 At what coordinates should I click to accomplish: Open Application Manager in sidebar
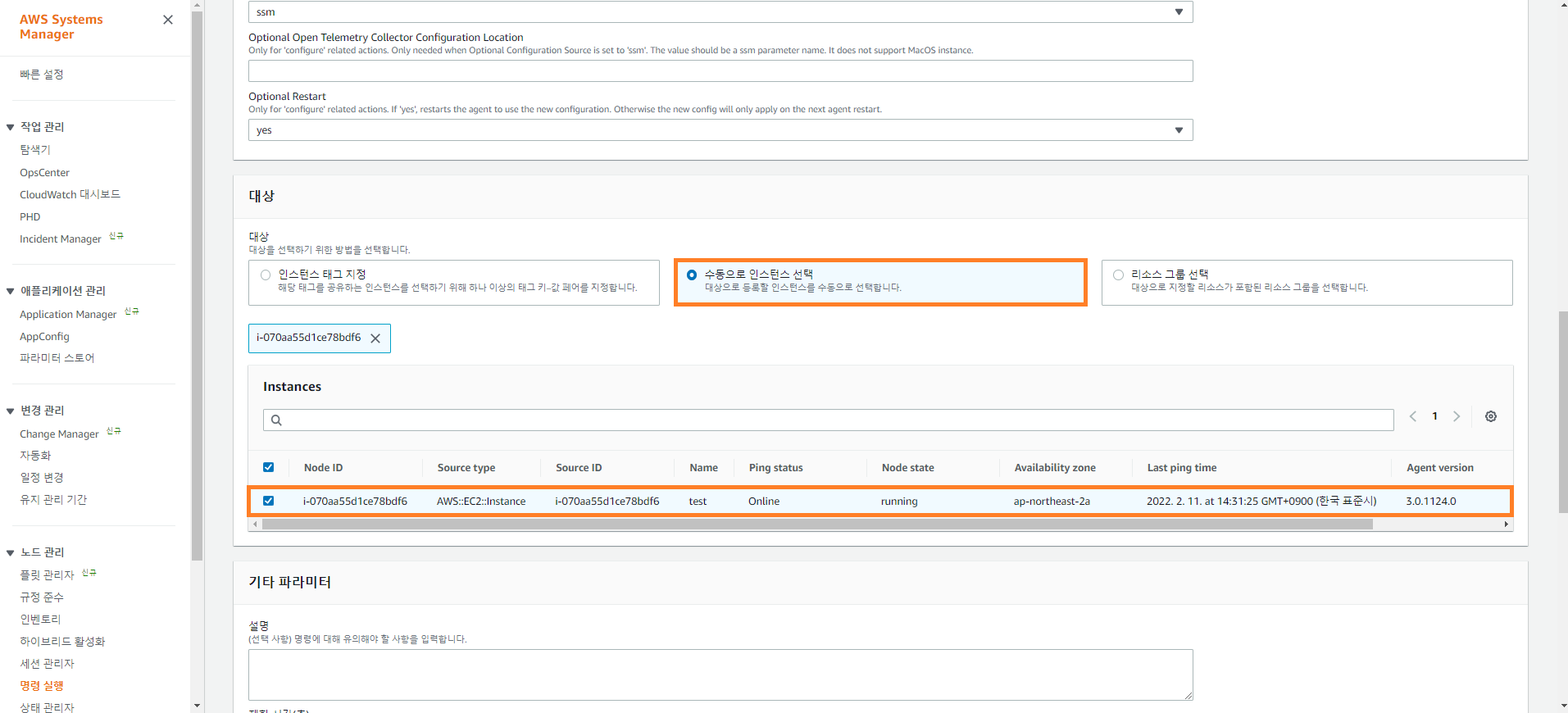pos(68,315)
